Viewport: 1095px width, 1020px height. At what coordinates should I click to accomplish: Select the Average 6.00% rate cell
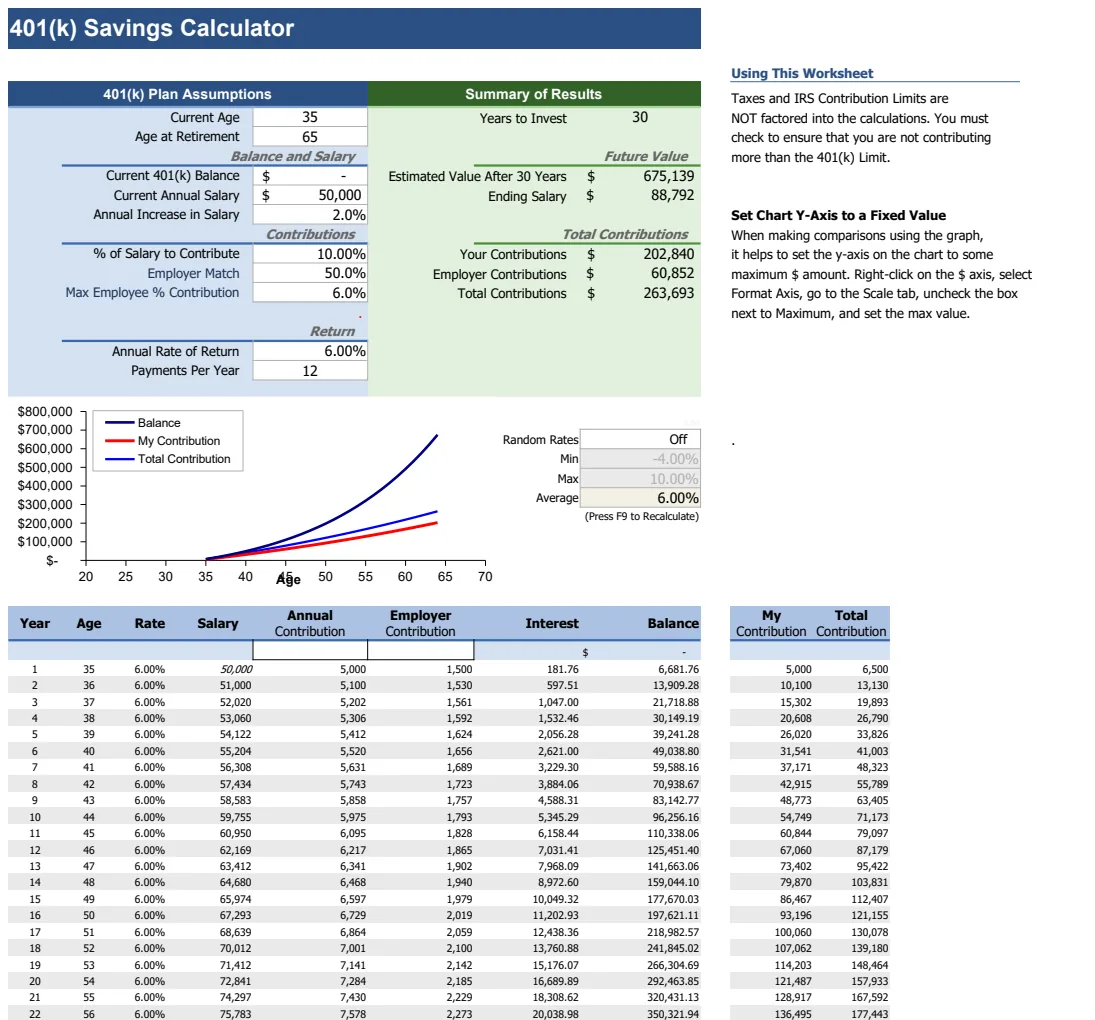[640, 498]
